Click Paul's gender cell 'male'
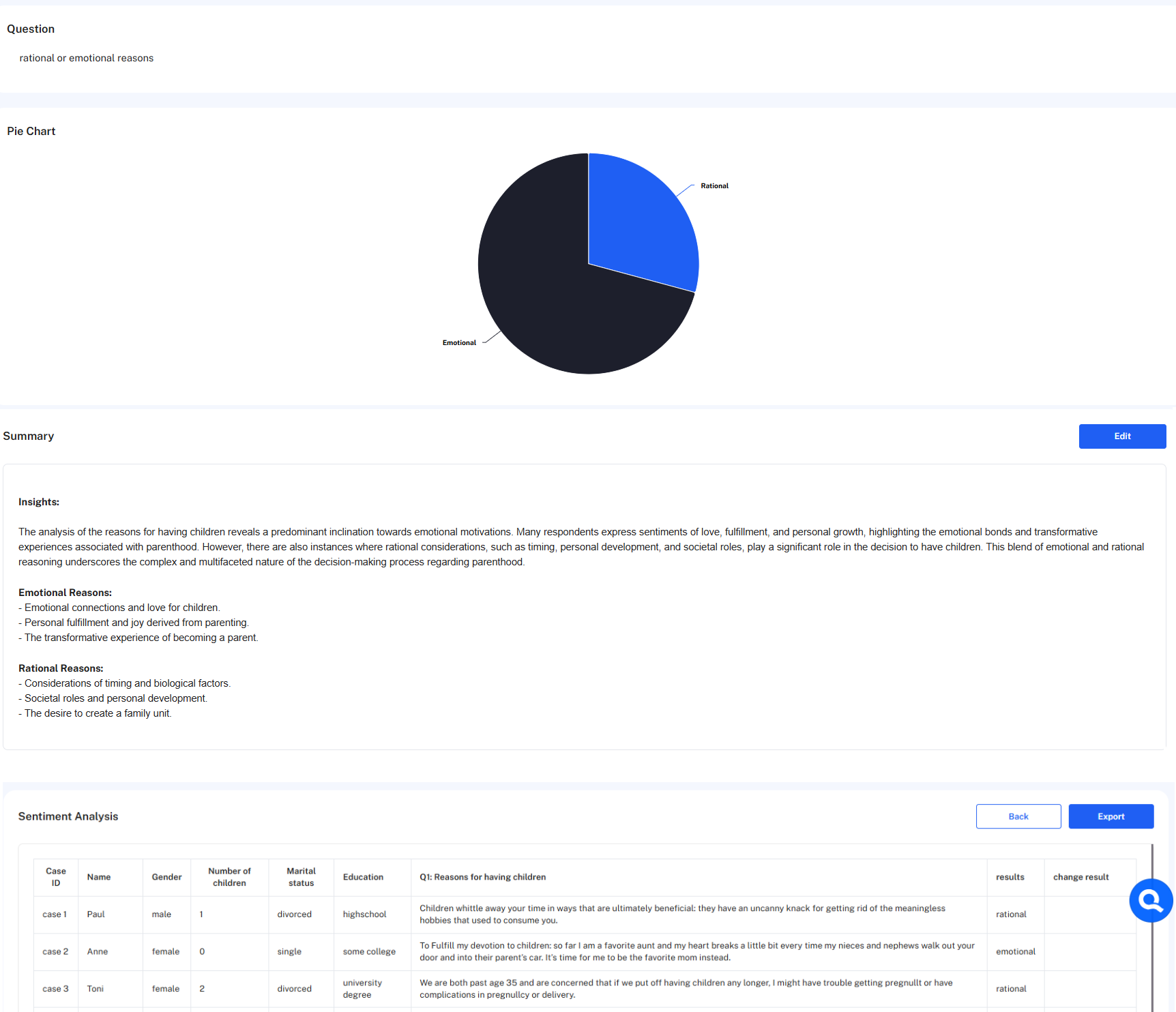The height and width of the screenshot is (1012, 1176). (x=166, y=914)
